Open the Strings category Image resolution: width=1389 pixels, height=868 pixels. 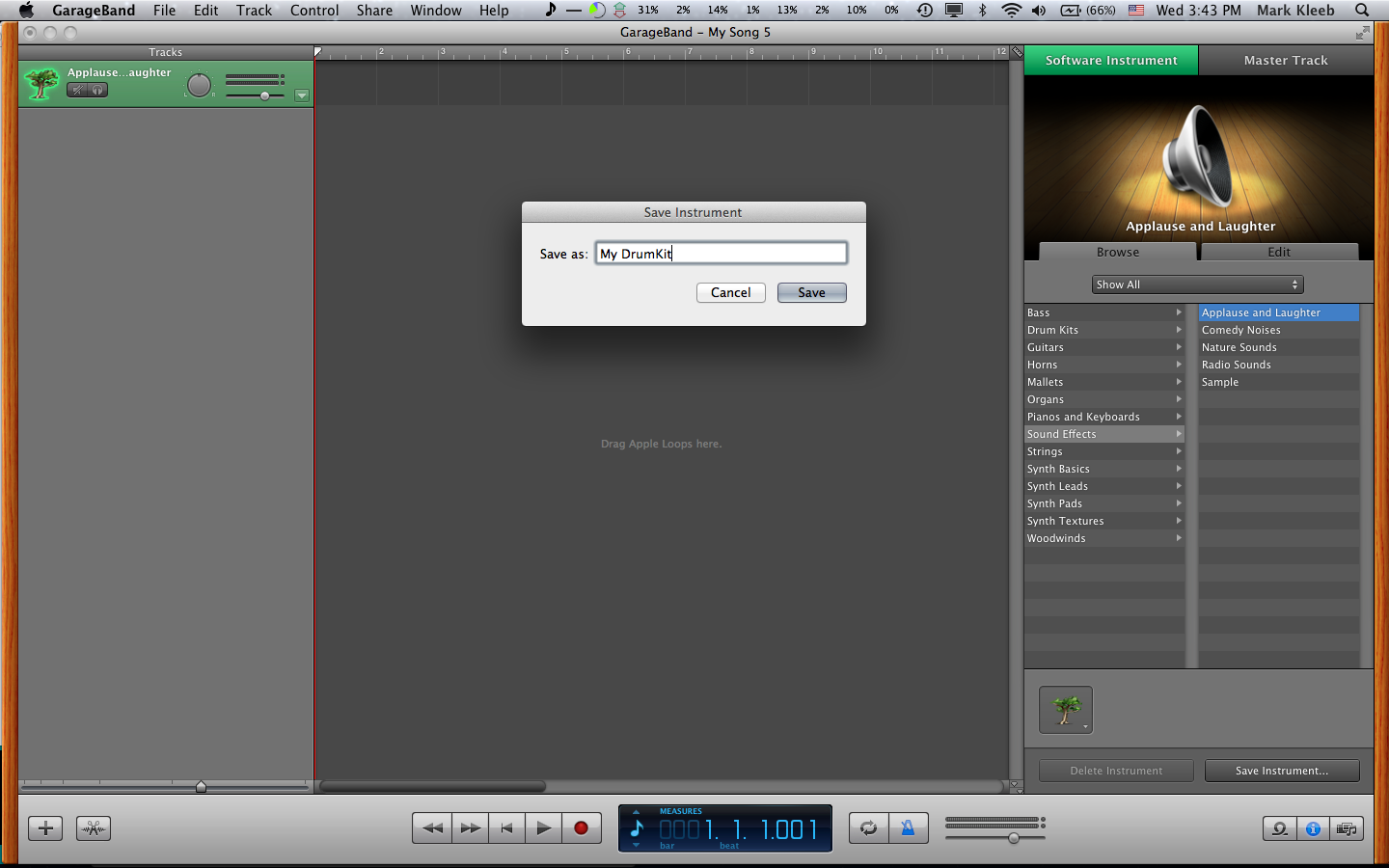point(1104,451)
